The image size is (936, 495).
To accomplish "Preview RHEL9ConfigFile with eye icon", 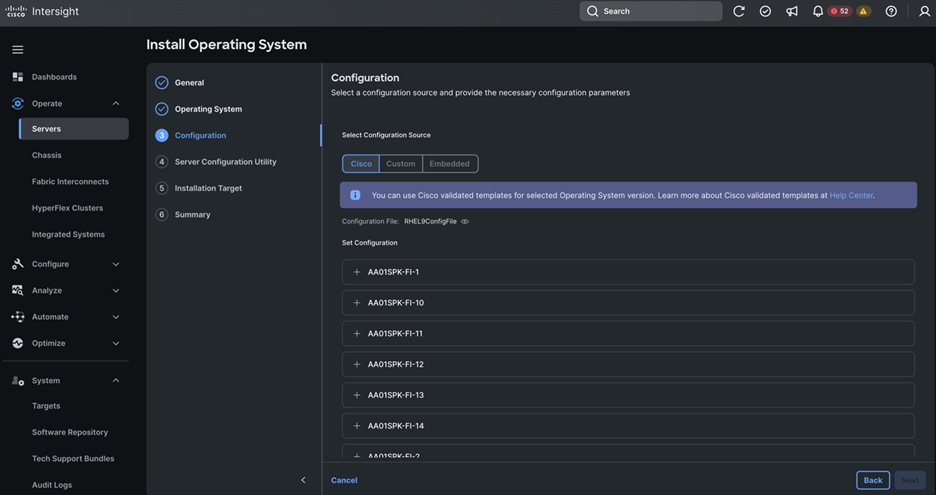I will pos(465,222).
